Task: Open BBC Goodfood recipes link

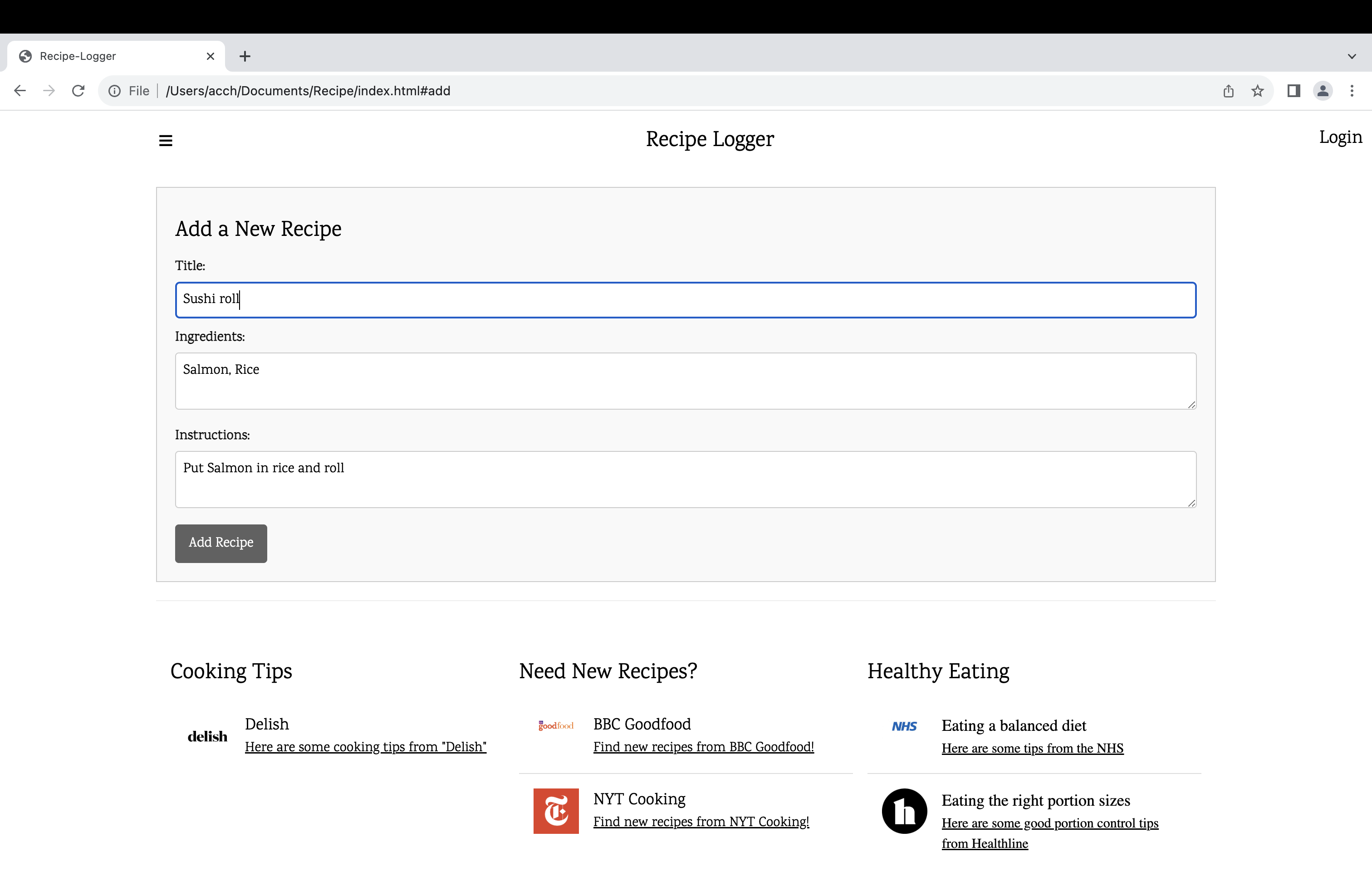Action: (703, 747)
